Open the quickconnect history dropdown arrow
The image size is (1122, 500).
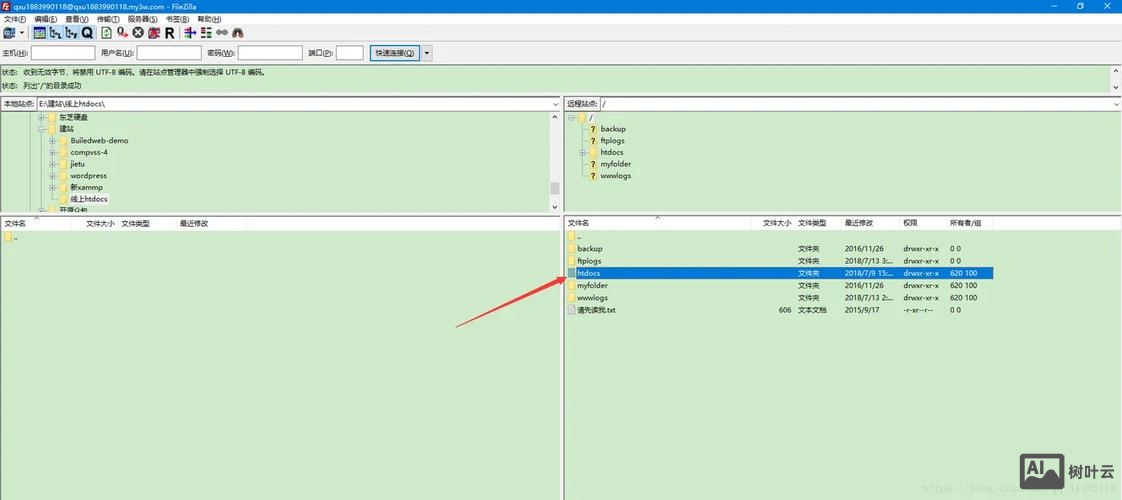428,53
